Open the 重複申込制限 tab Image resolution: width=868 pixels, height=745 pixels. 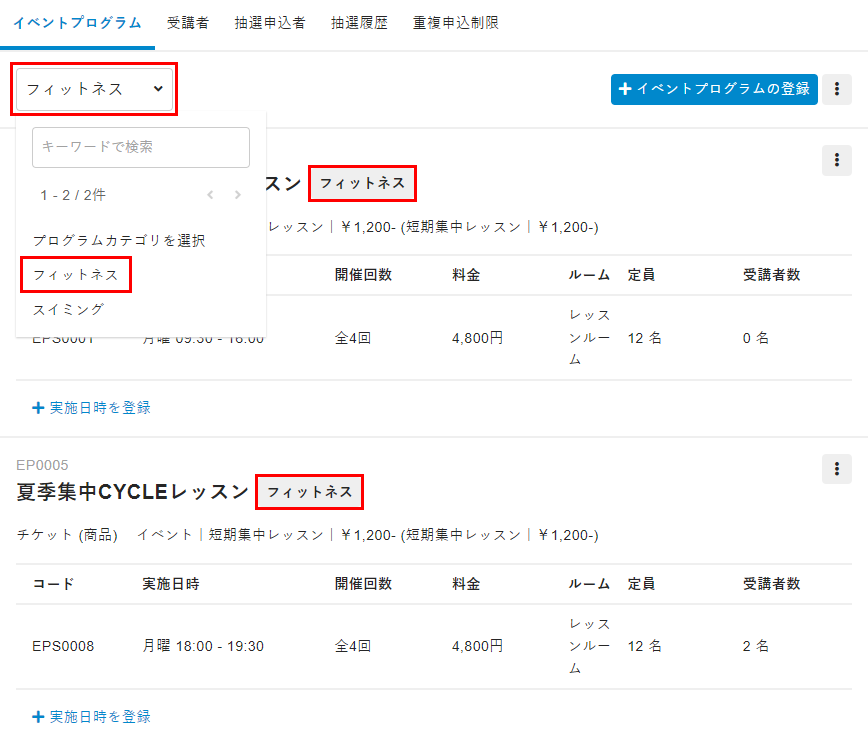coord(455,23)
